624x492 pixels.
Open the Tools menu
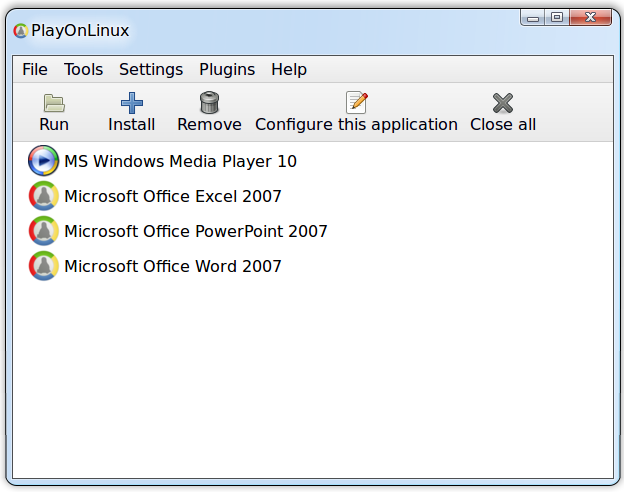tap(83, 69)
